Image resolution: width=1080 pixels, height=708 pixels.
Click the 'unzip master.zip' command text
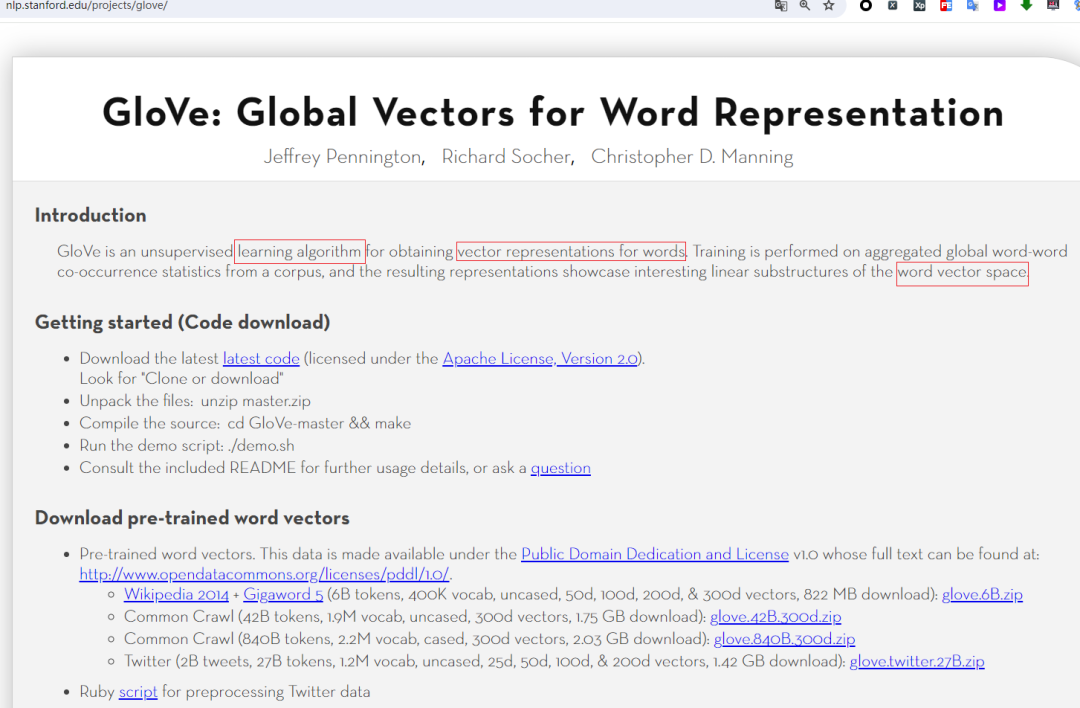click(x=256, y=401)
